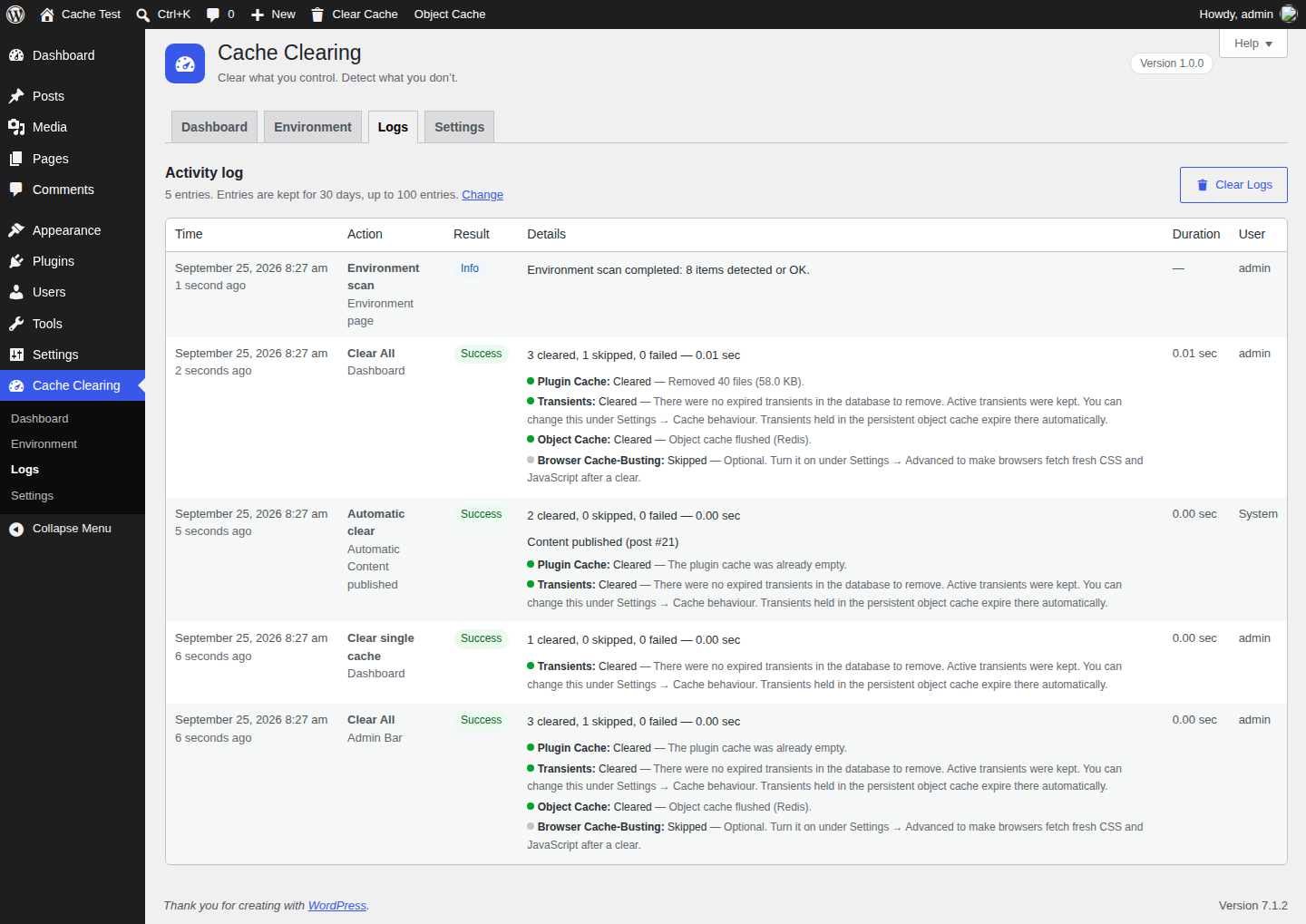Open Users via the person icon
Viewport: 1306px width, 924px height.
point(16,292)
